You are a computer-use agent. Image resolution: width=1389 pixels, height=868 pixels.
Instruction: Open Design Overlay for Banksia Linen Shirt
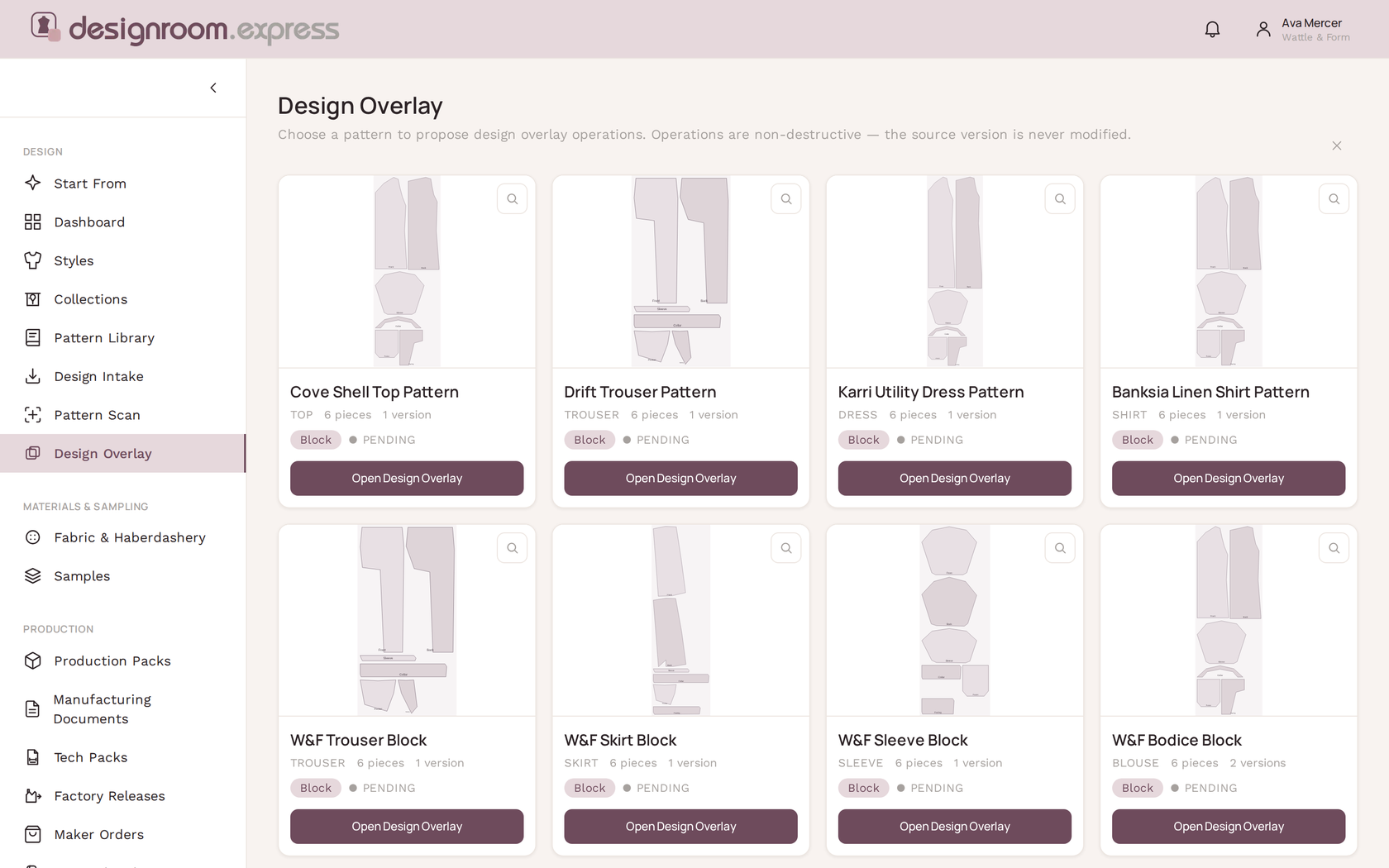click(1229, 479)
